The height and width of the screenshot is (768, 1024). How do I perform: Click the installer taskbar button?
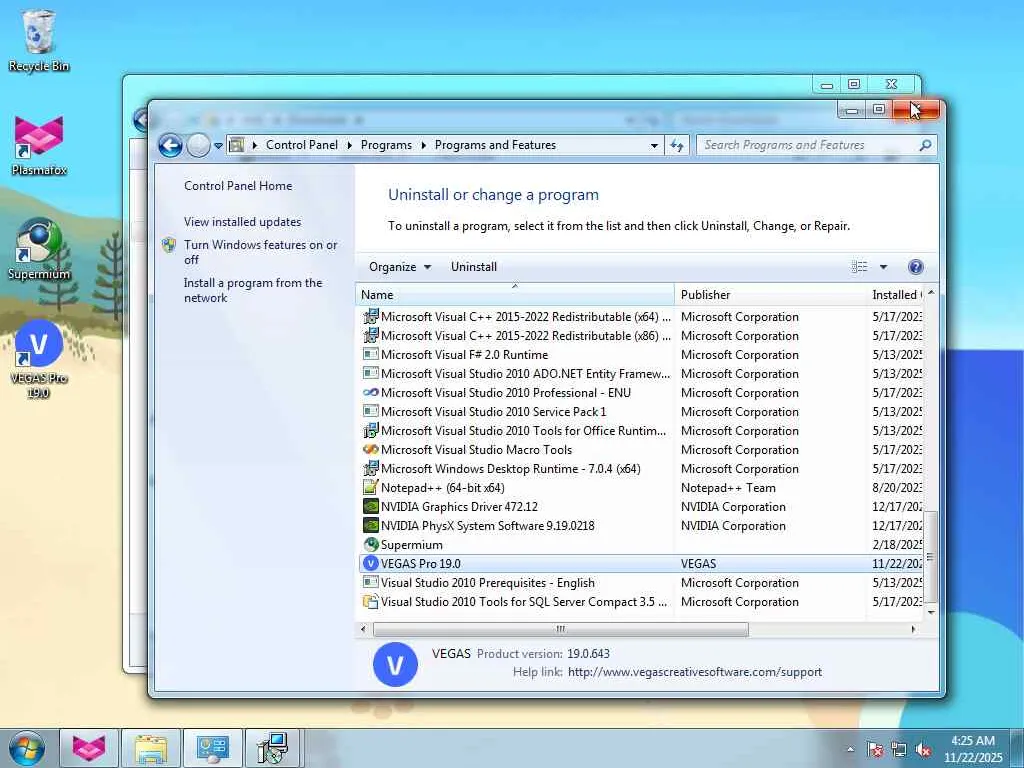tap(273, 748)
